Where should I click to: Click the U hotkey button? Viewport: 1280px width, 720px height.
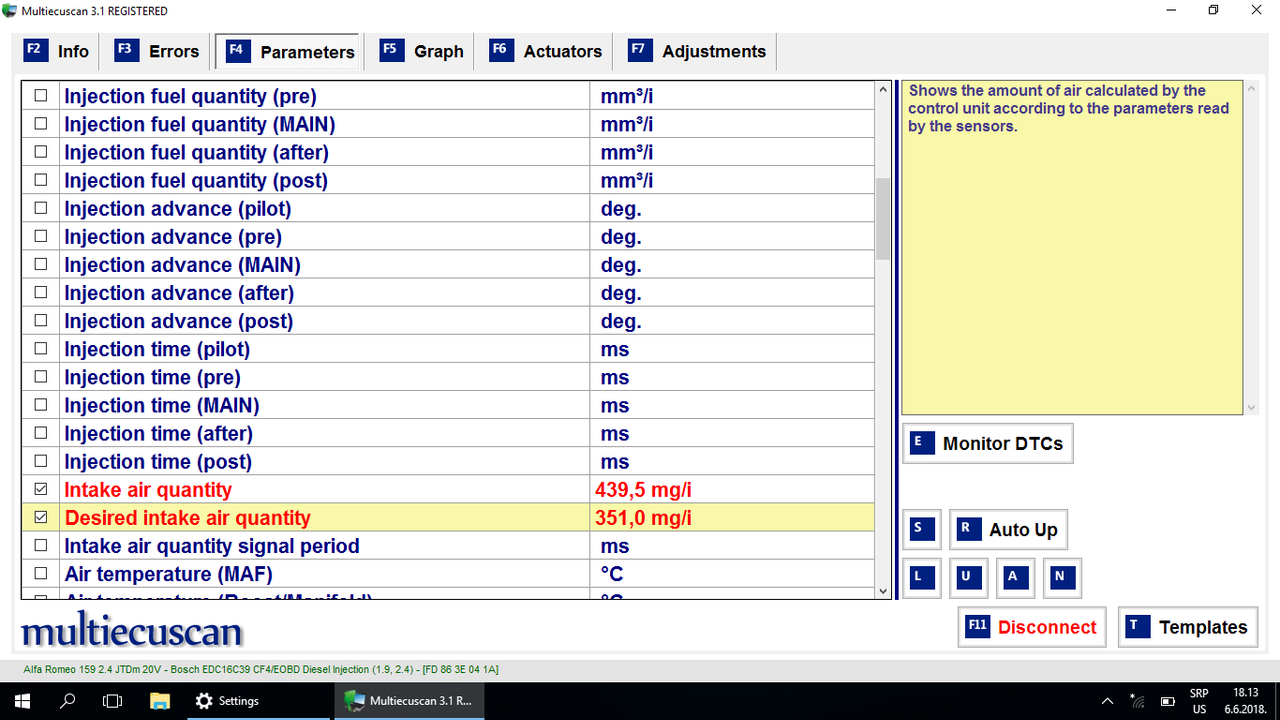[x=968, y=578]
